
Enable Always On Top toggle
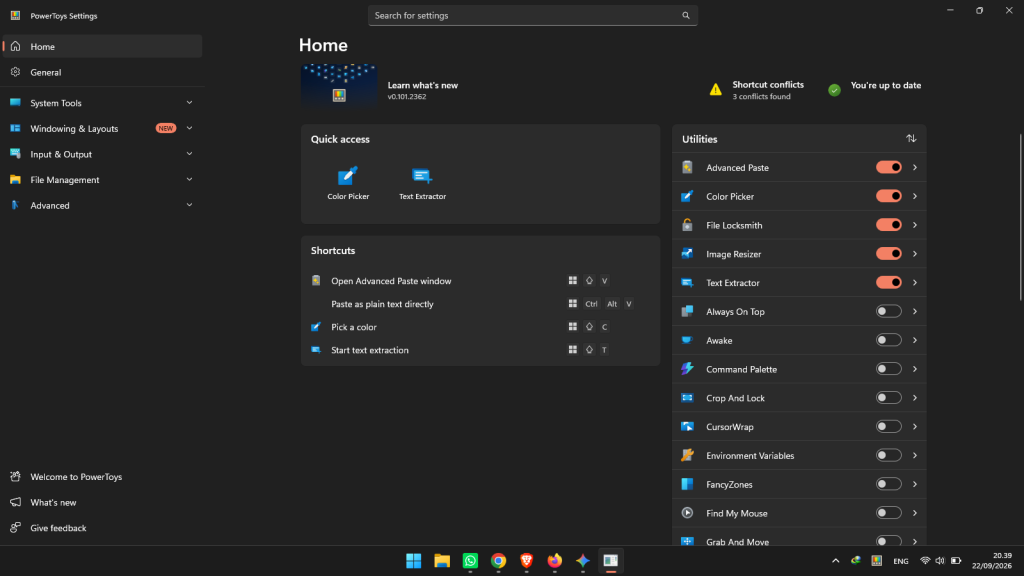click(x=888, y=312)
